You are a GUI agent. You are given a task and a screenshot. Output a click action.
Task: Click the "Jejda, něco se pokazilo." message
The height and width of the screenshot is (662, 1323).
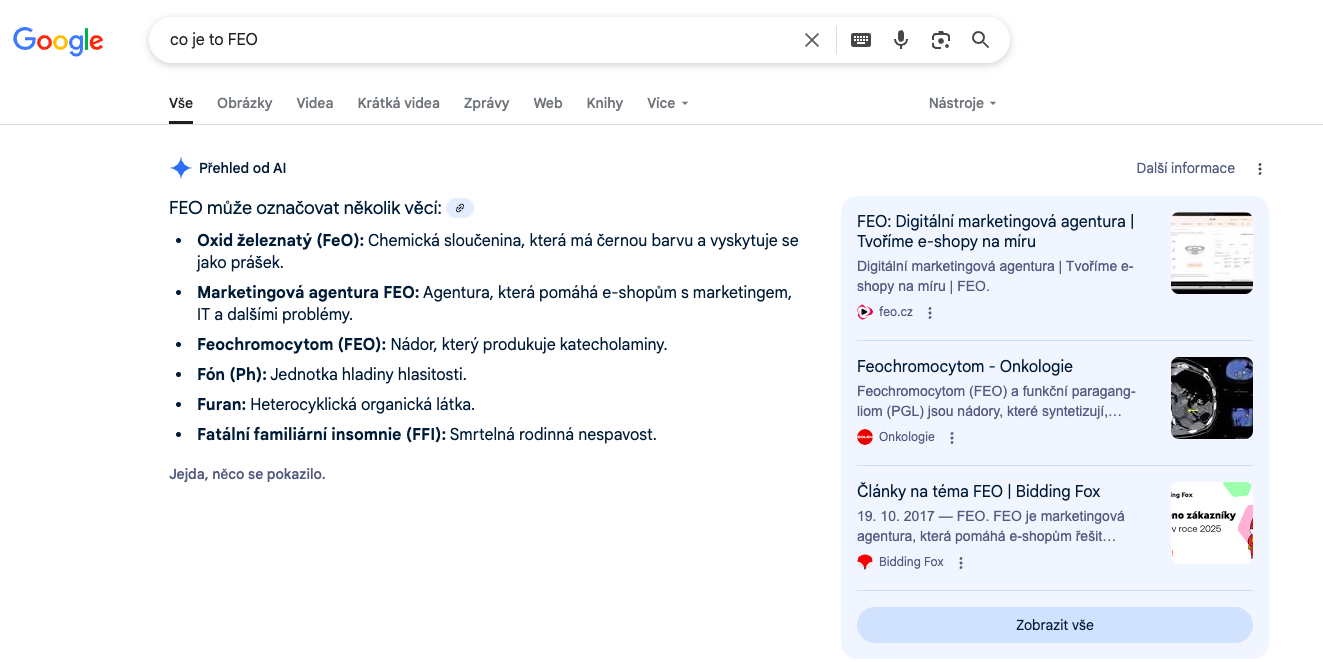click(x=247, y=474)
